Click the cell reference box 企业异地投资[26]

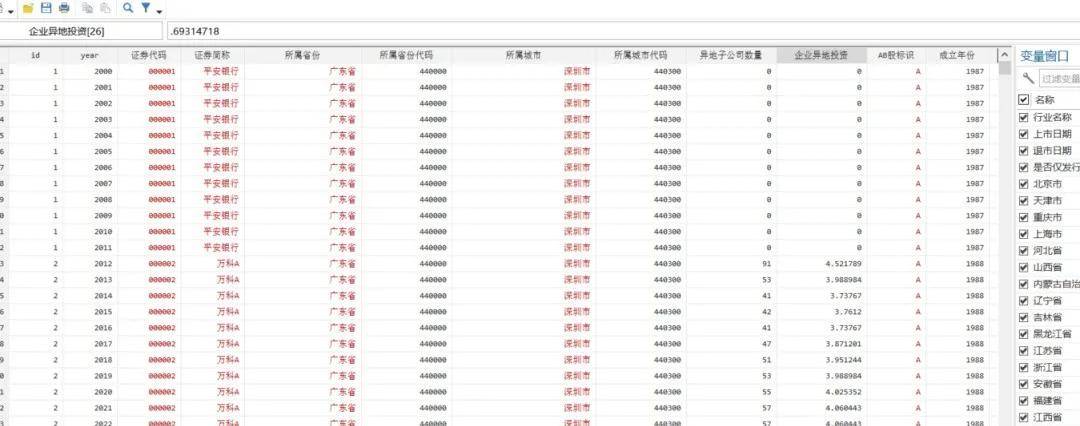(x=81, y=31)
